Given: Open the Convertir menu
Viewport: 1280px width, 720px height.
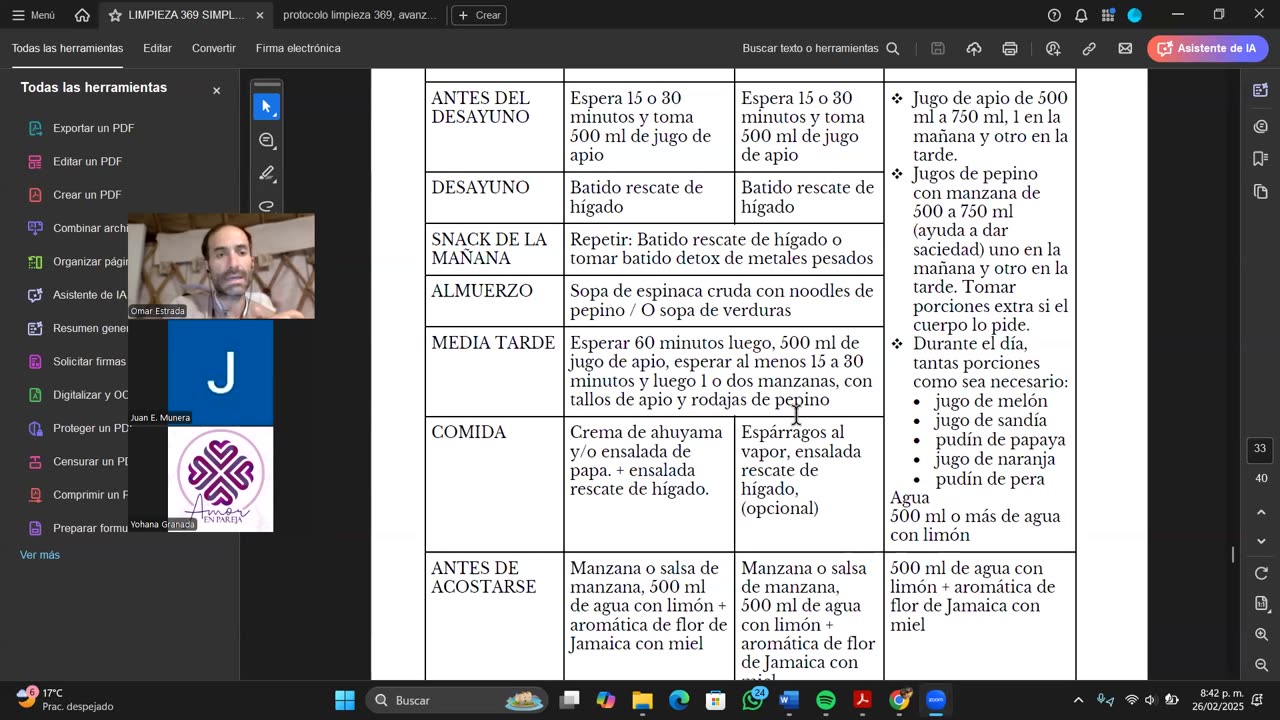Looking at the screenshot, I should (x=214, y=48).
